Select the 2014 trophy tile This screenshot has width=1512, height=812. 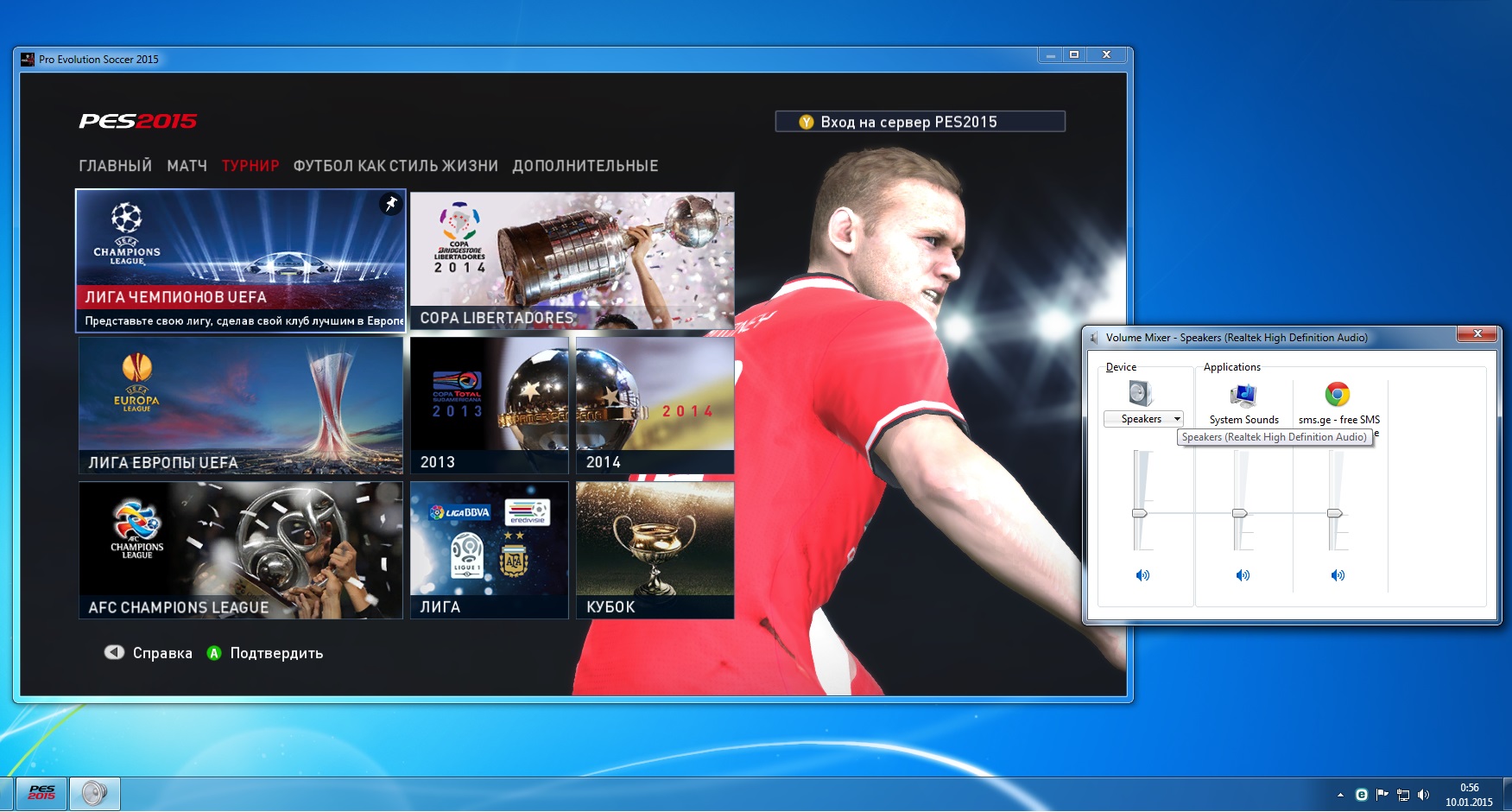[655, 406]
